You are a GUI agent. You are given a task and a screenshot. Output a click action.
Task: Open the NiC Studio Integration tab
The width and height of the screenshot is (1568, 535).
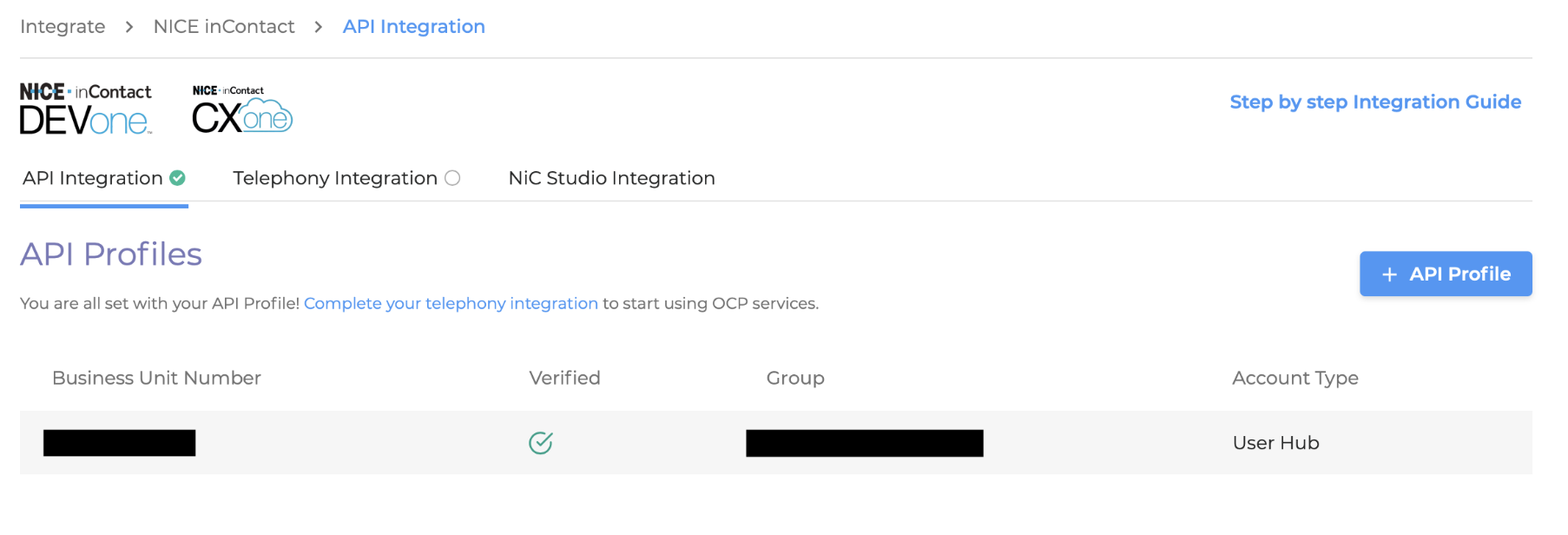(611, 178)
